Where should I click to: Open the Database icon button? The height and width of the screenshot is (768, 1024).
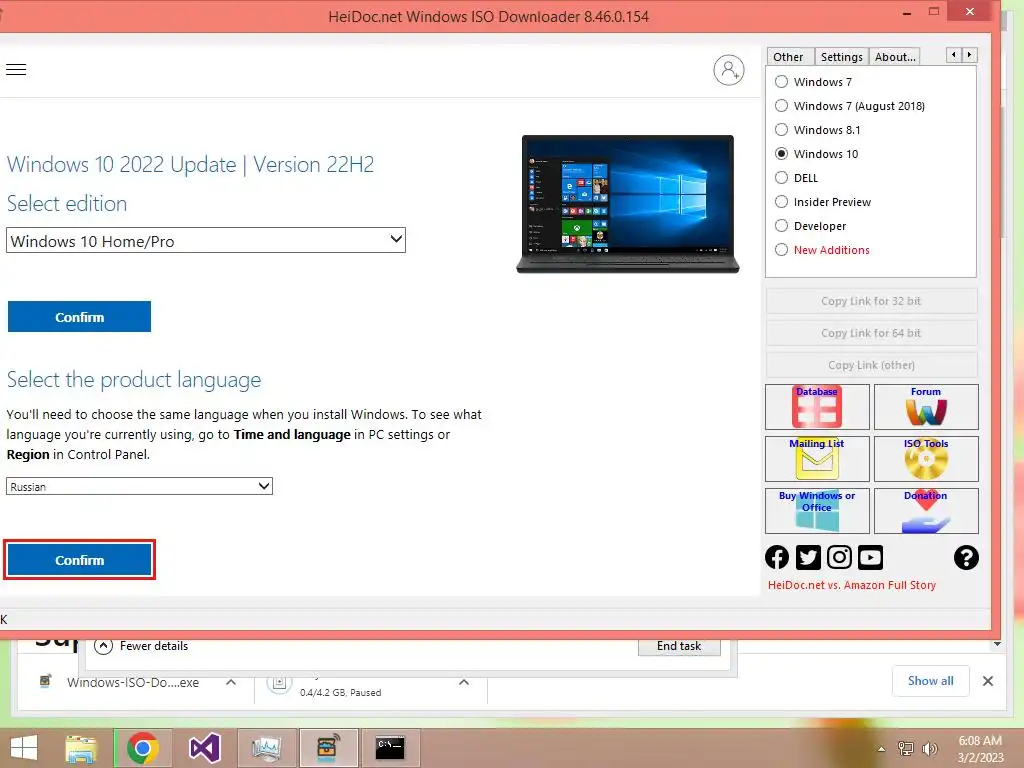817,406
